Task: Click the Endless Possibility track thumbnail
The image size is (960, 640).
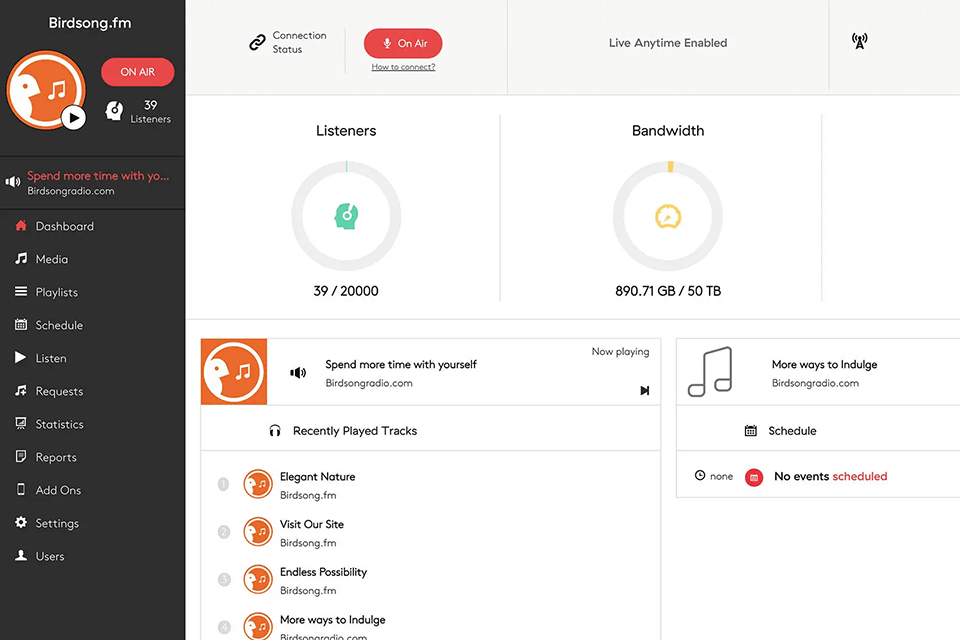Action: pyautogui.click(x=258, y=579)
